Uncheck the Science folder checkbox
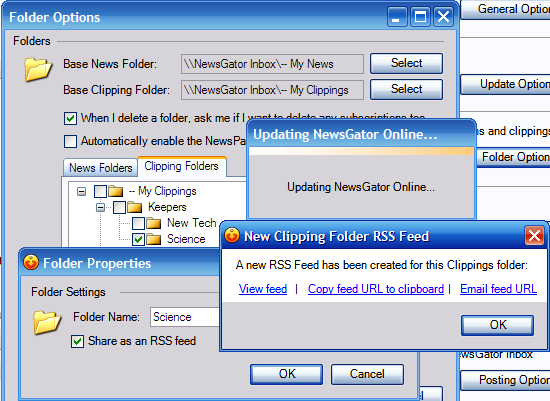550x401 pixels. coord(138,239)
